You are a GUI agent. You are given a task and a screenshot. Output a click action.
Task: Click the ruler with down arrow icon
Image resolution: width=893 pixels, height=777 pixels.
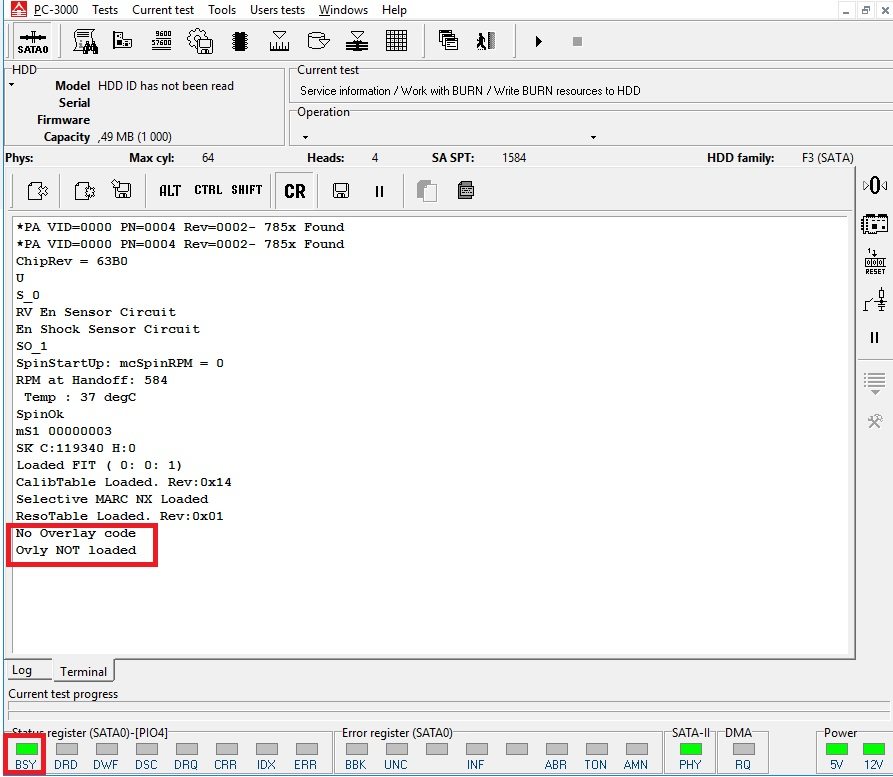pyautogui.click(x=279, y=41)
